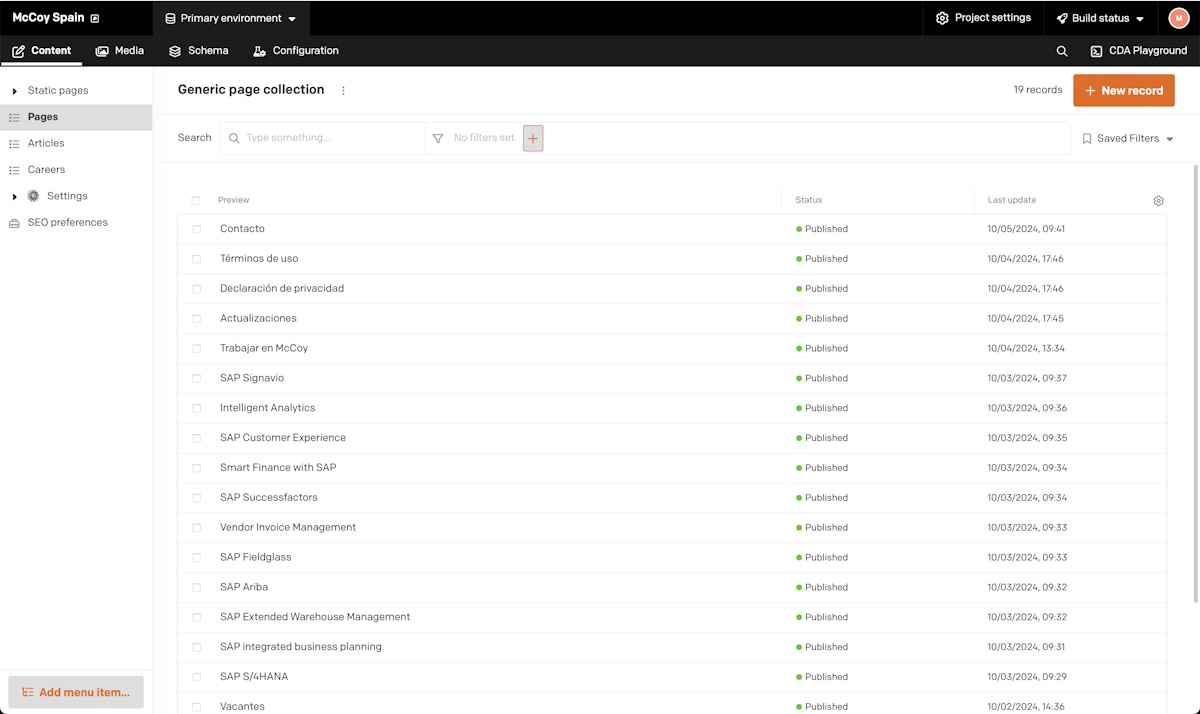Select the Declaración de privacidad checkbox
The height and width of the screenshot is (714, 1200).
point(196,289)
